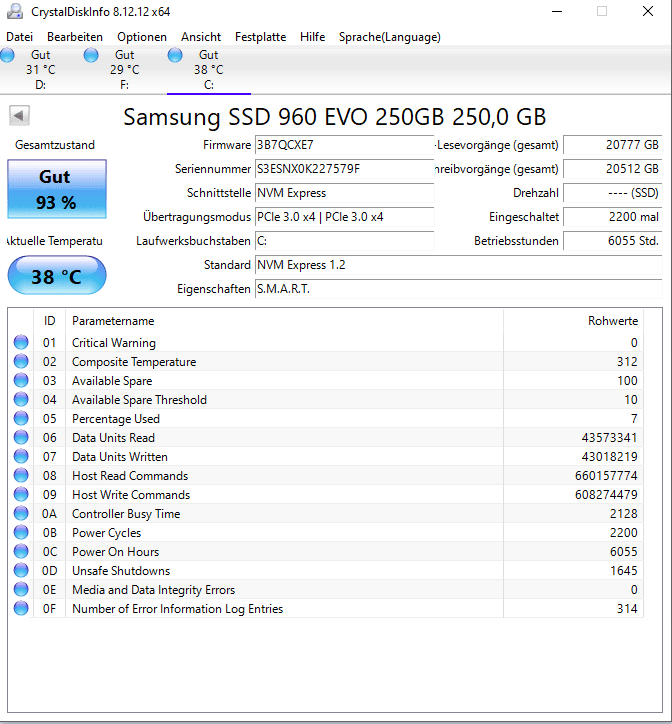Select the Unsafe Shutdowns parameter name
Viewport: 672px width, 724px height.
(121, 571)
